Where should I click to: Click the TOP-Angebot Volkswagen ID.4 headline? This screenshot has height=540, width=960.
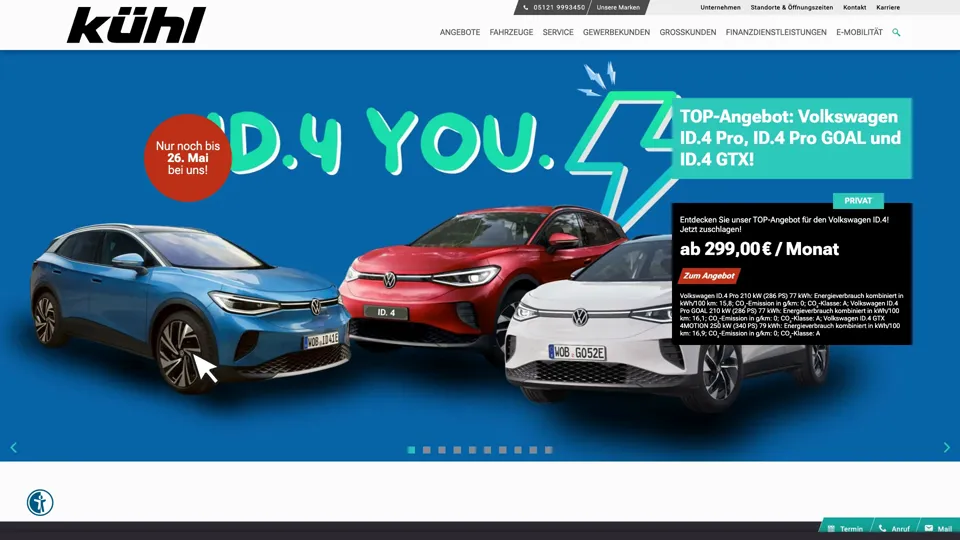click(x=792, y=138)
